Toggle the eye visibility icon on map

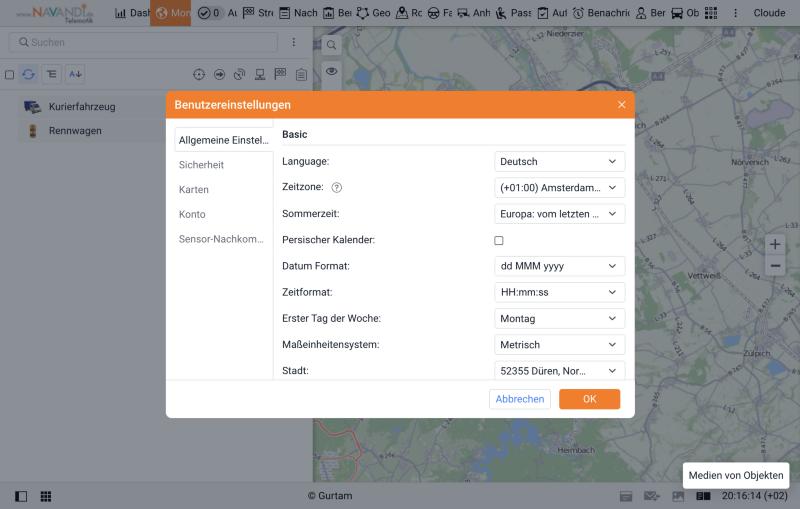coord(331,71)
